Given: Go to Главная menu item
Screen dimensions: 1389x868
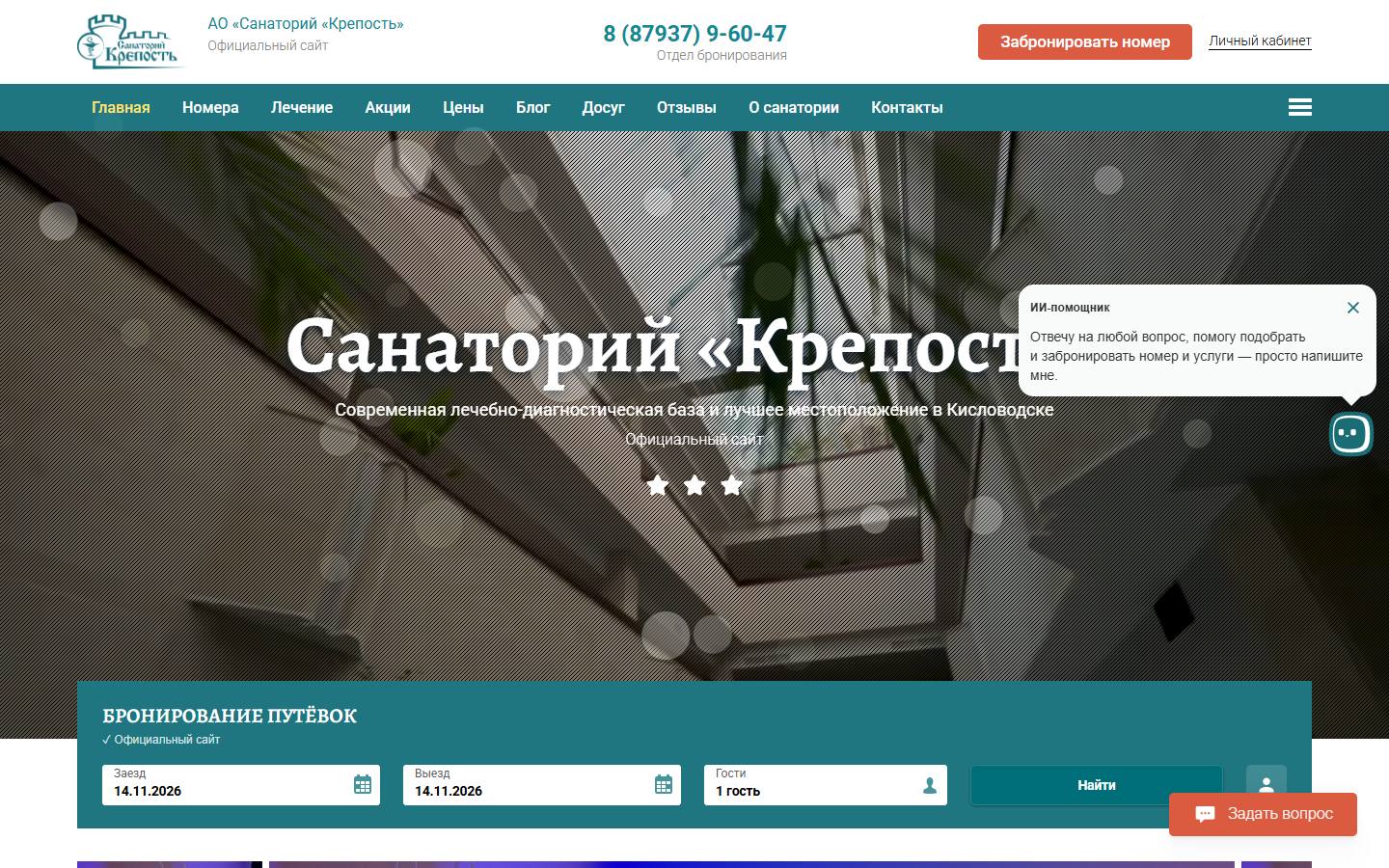Looking at the screenshot, I should click(121, 107).
